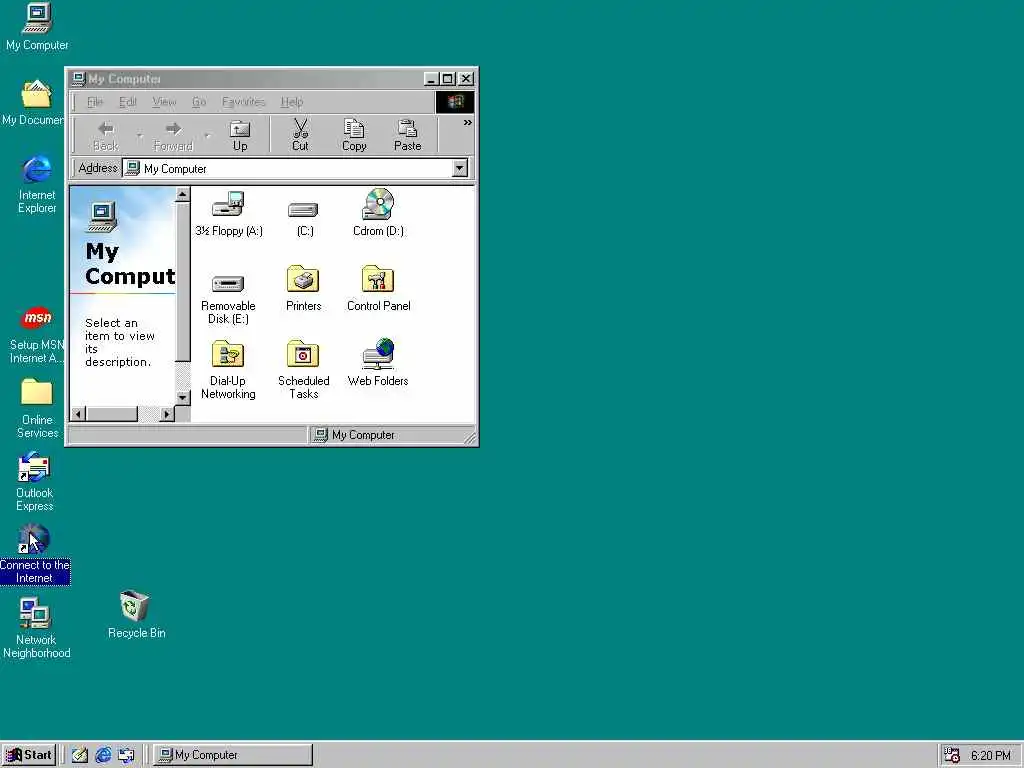Click the 'Select an item to view' description text
Screen dimensions: 1024x768
(120, 342)
